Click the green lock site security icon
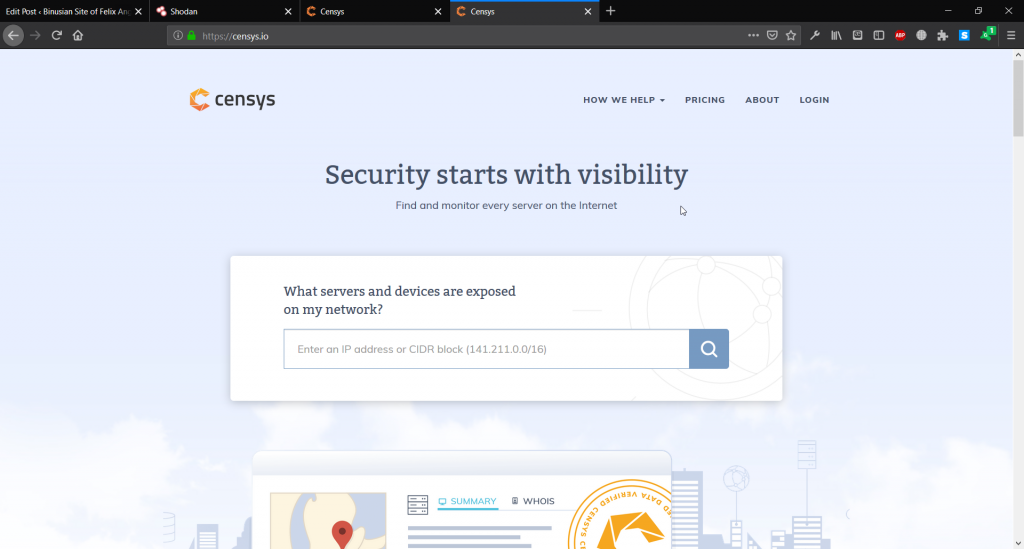1024x549 pixels. click(x=191, y=35)
